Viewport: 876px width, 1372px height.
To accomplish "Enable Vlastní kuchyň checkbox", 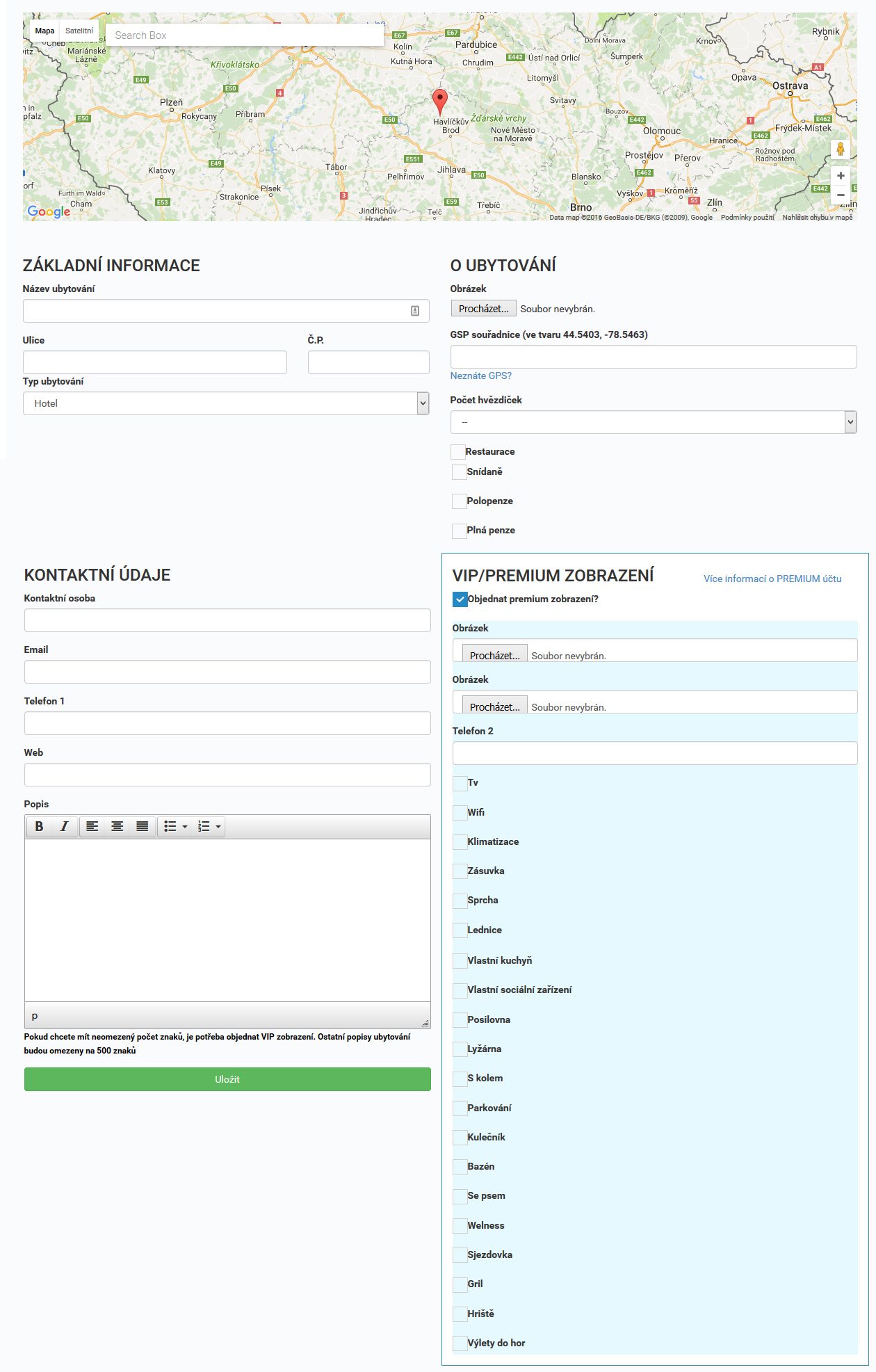I will (x=460, y=961).
